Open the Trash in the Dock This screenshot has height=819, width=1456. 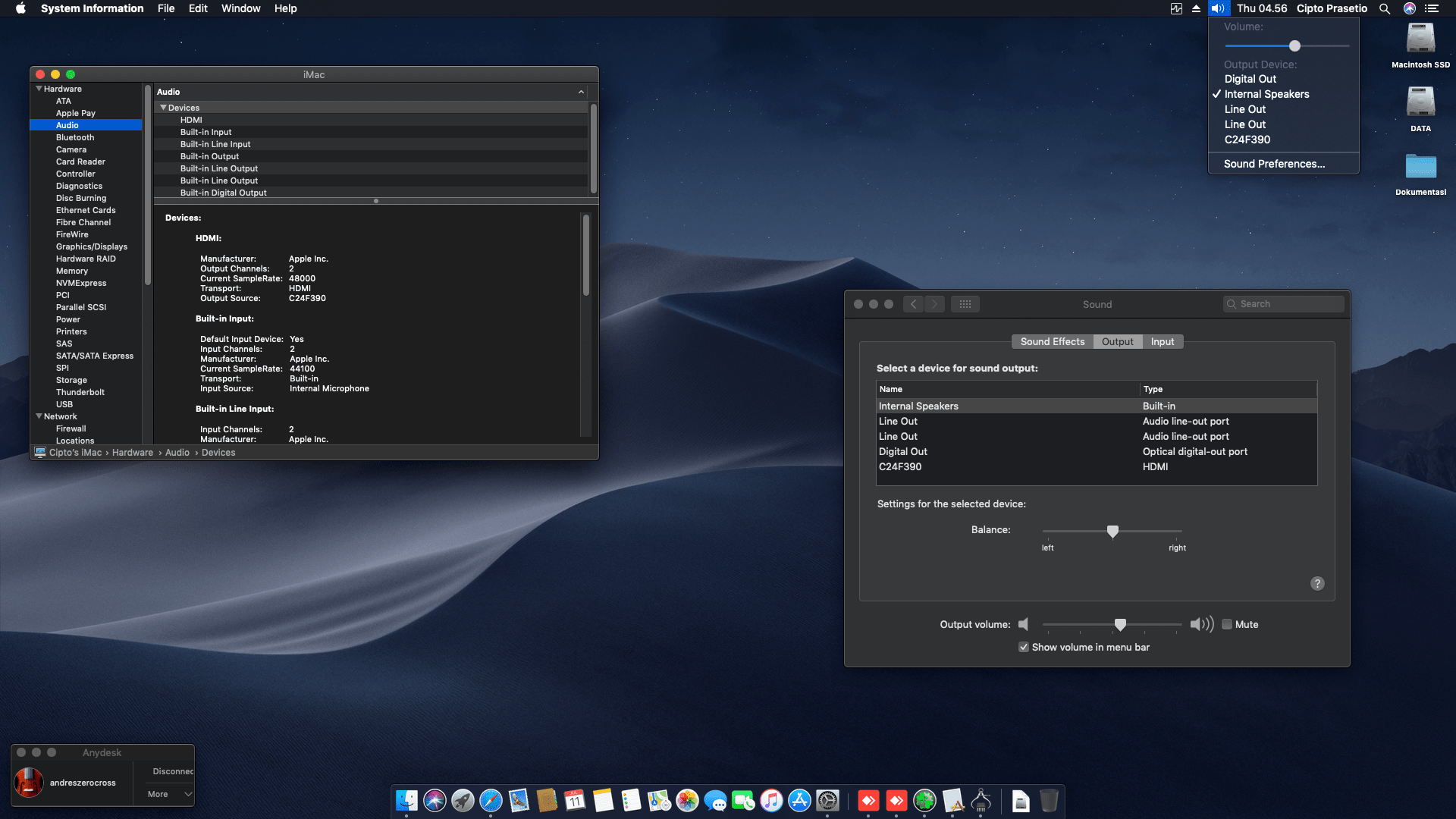(1049, 800)
